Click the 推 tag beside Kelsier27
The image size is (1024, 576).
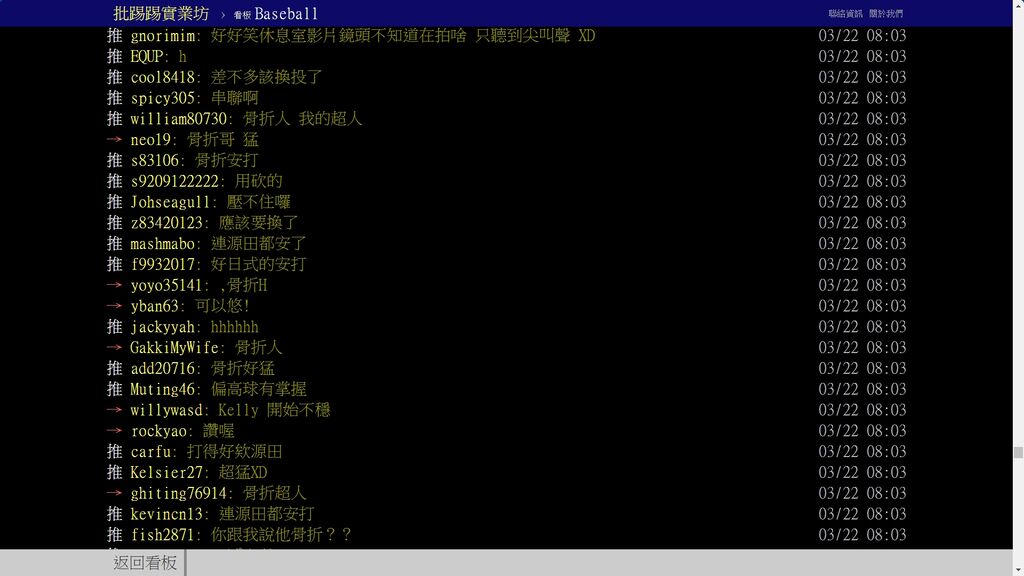[114, 472]
